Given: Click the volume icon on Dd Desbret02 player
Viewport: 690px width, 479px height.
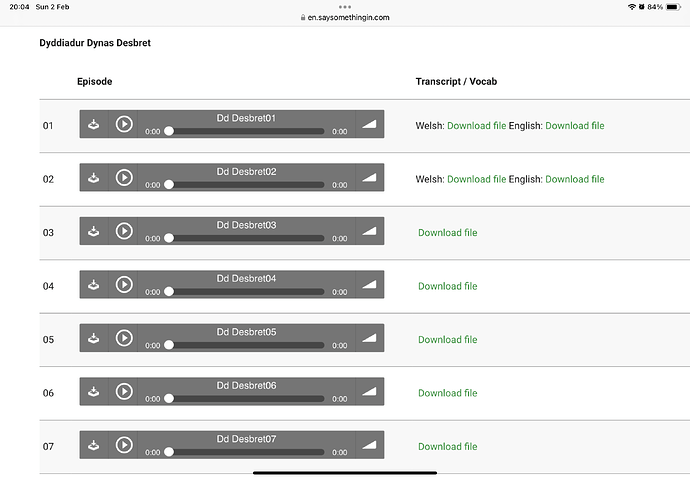Looking at the screenshot, I should pos(369,178).
